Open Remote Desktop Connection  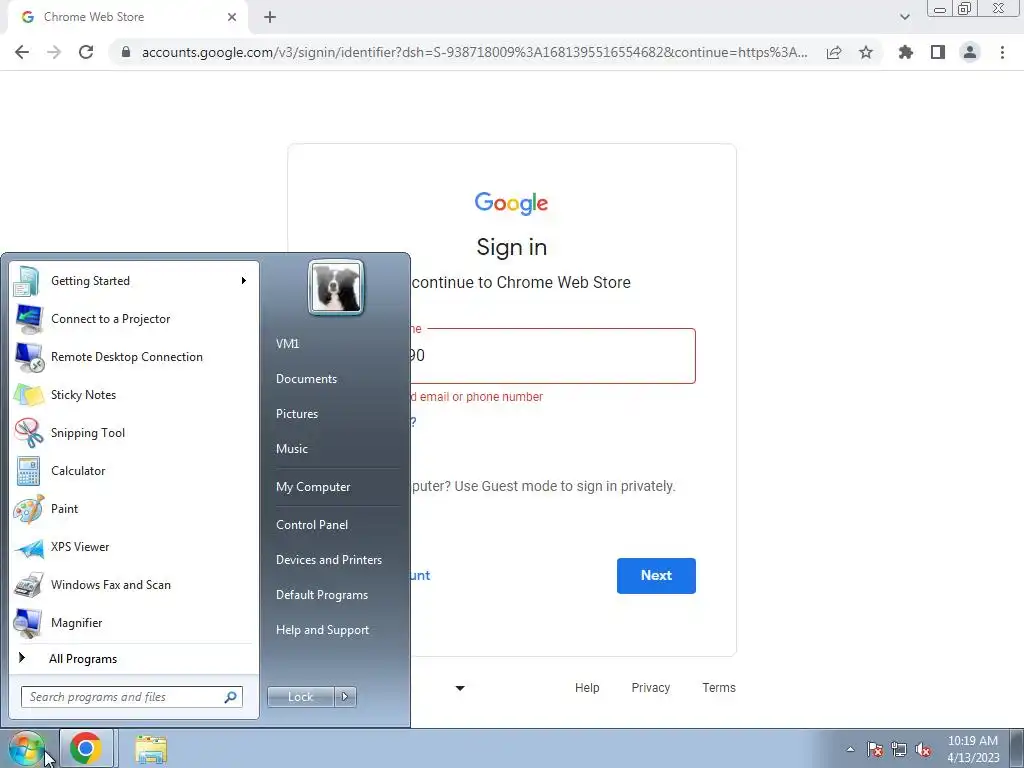pos(133,357)
